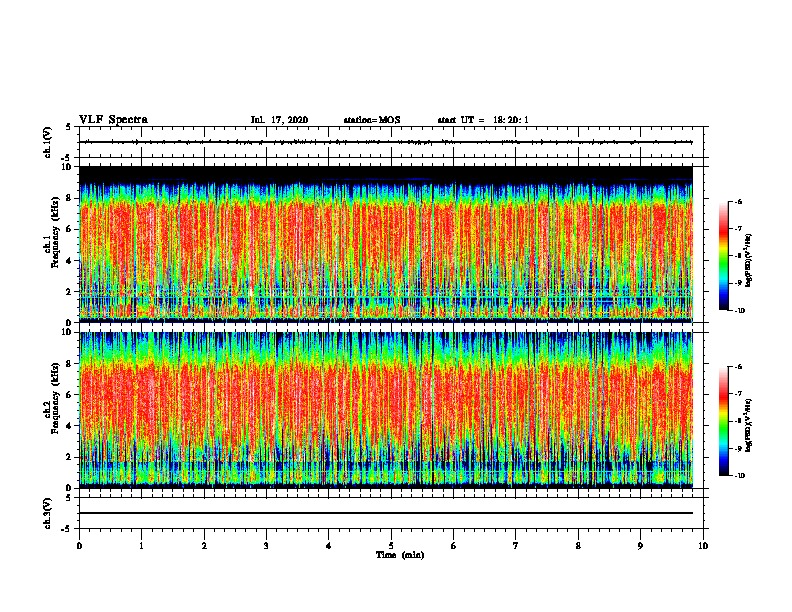Click the "3" tick on the time axis

point(266,546)
